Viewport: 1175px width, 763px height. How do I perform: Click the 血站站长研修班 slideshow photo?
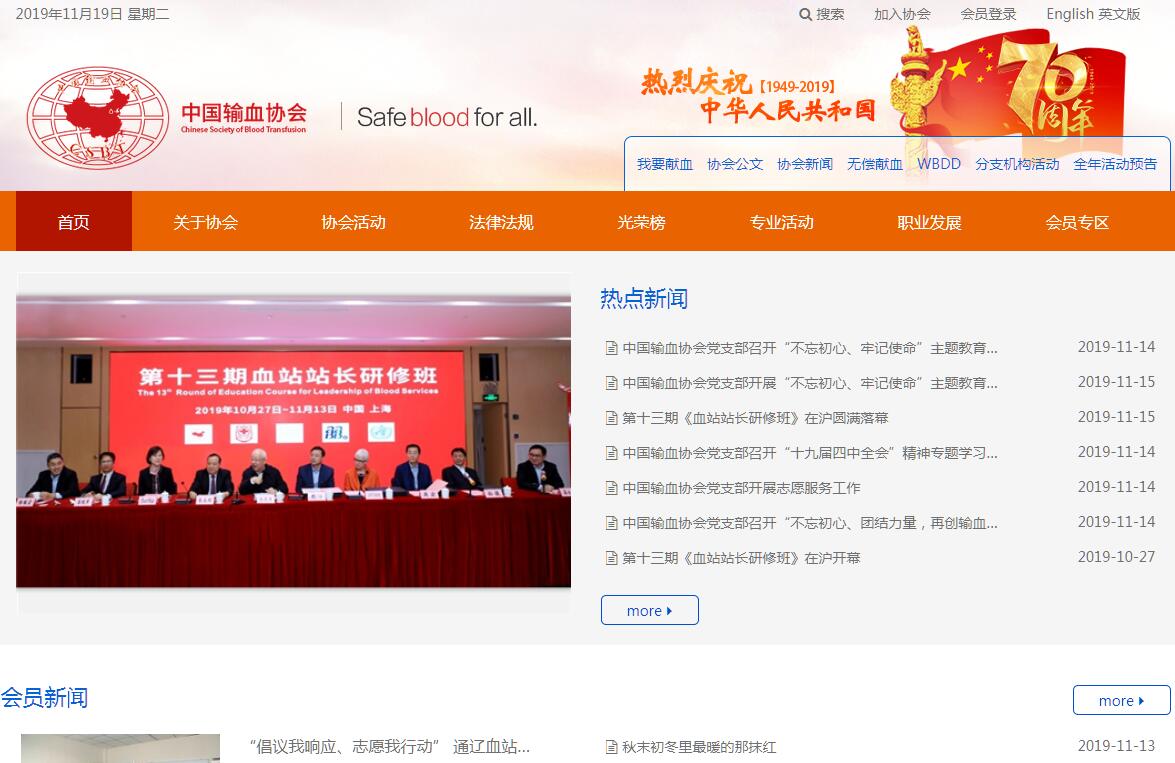click(x=293, y=441)
